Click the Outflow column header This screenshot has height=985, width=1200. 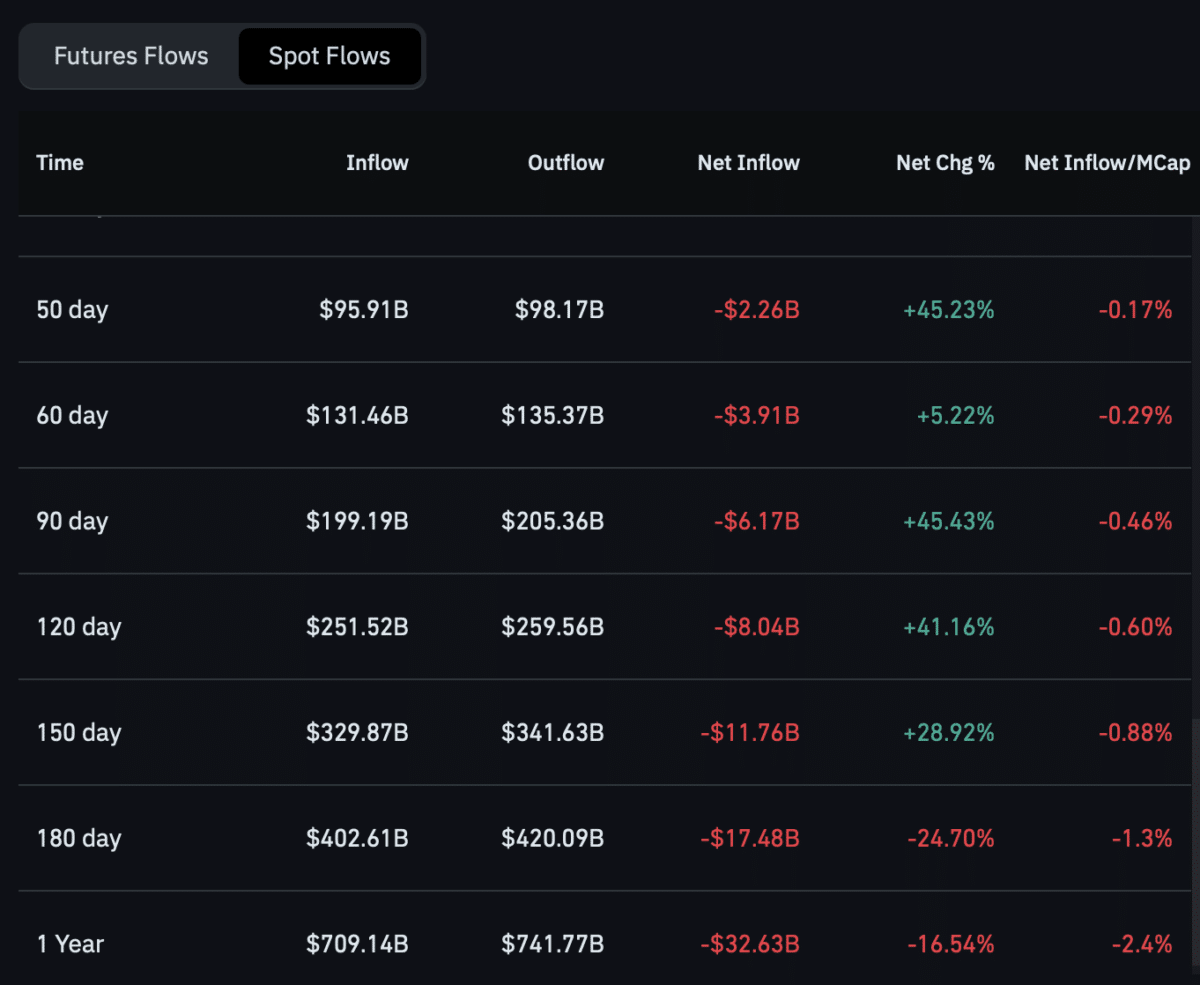[x=566, y=163]
